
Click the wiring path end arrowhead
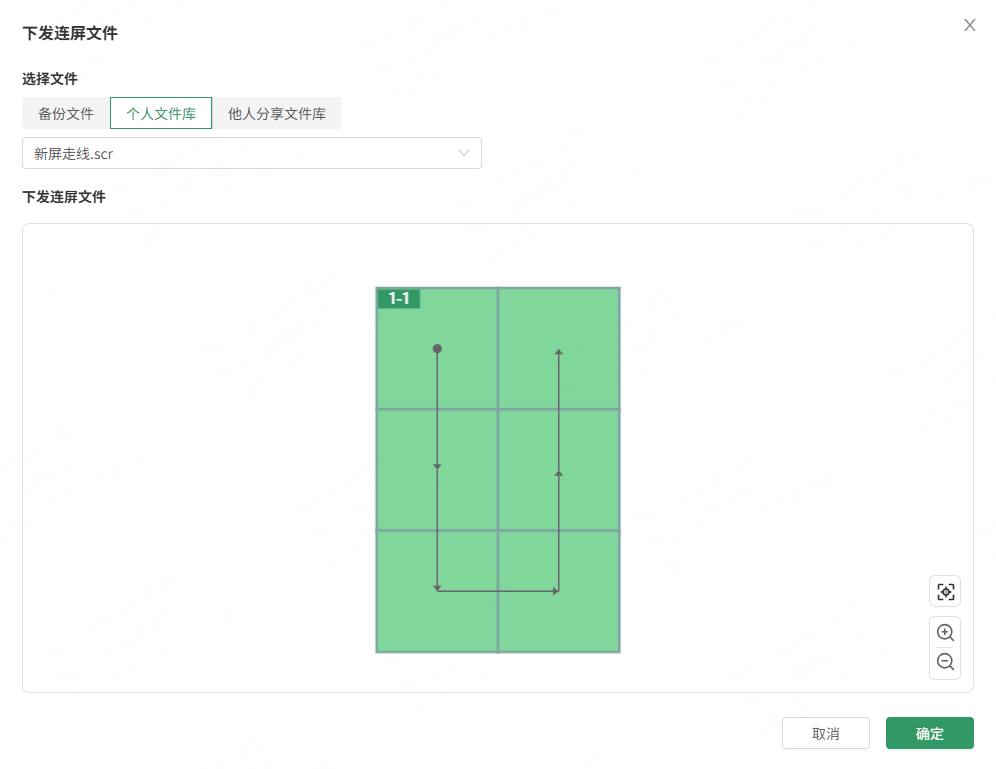tap(559, 352)
